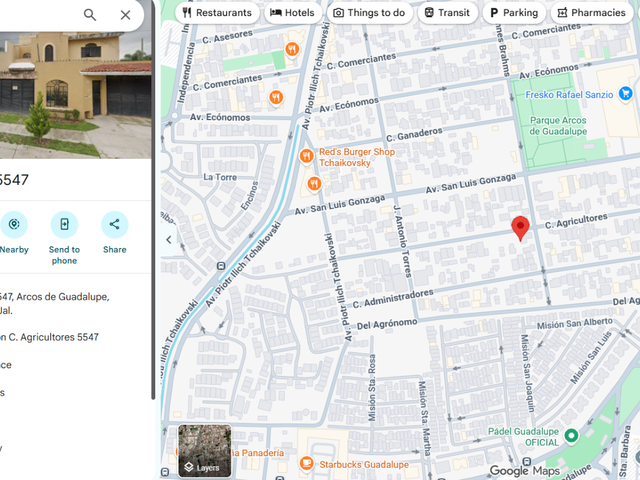Click the restaurant marker below Red's Burger Shop

click(313, 184)
